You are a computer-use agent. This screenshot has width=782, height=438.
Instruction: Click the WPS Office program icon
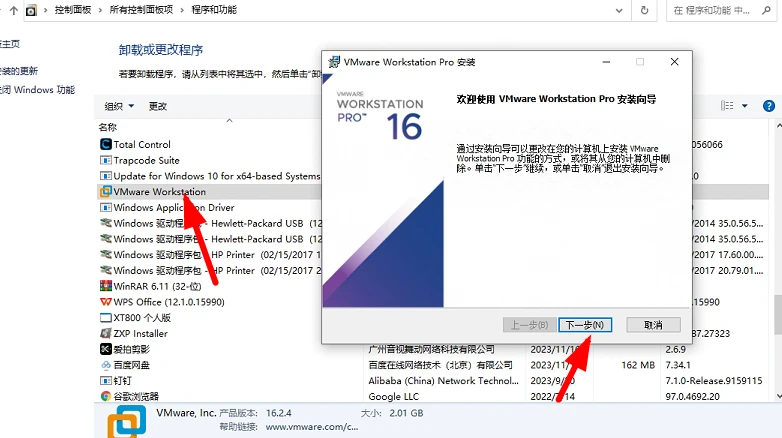coord(106,302)
